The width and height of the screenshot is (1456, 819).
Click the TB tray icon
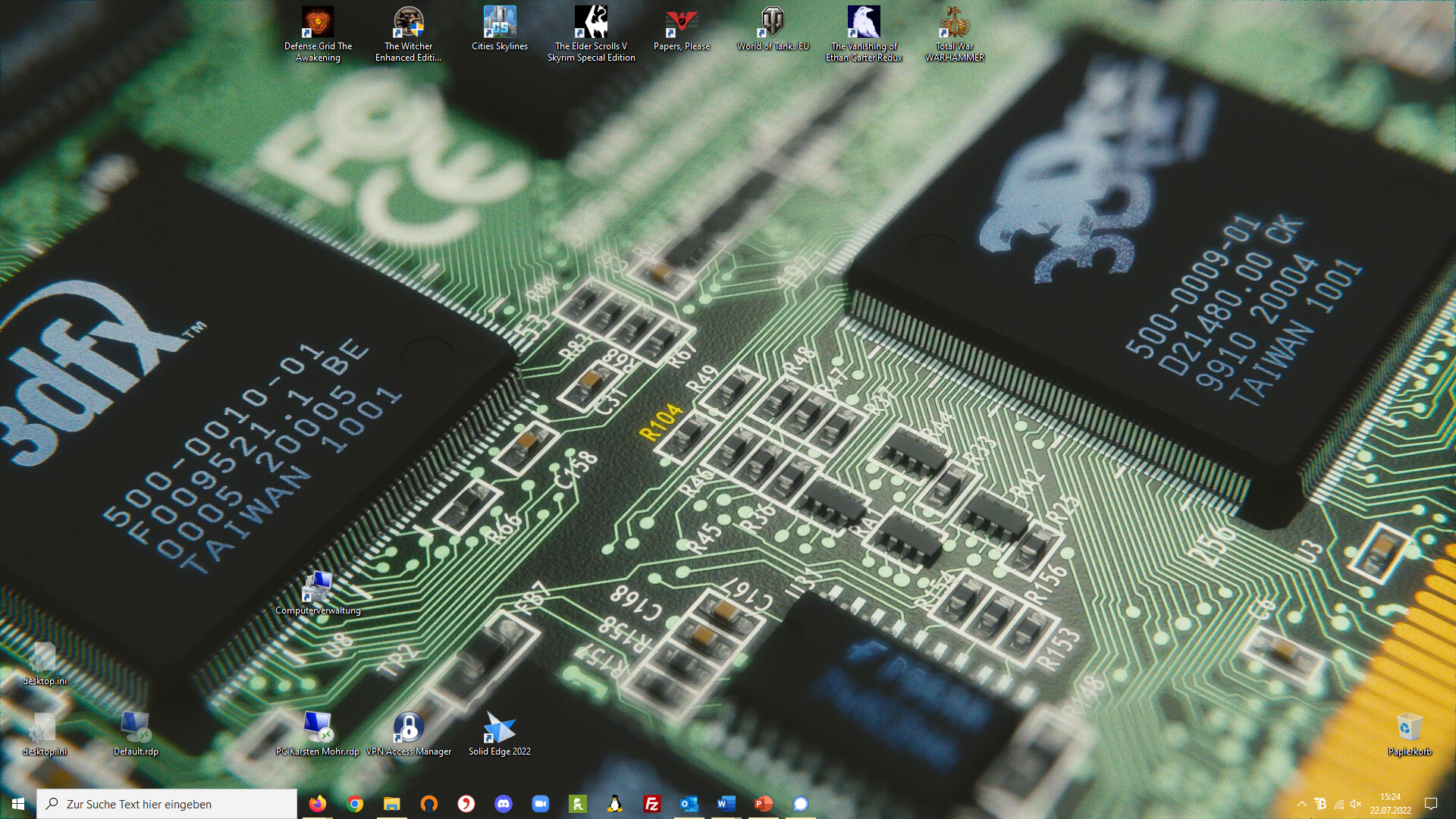[x=1320, y=804]
